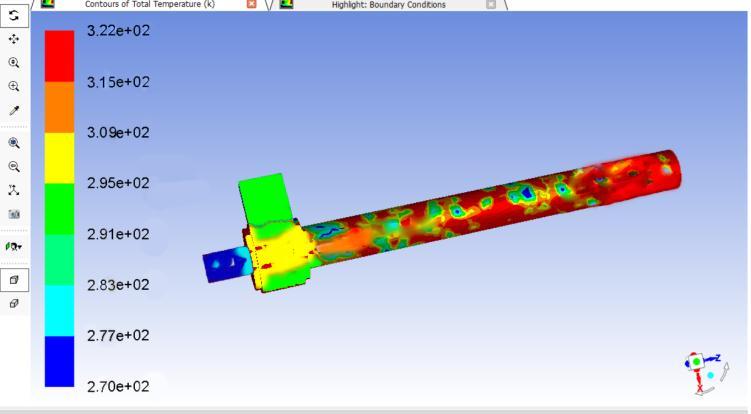Select the Zoom In/Out magnifier tool
Viewport: 751px width, 414px height.
pyautogui.click(x=14, y=63)
